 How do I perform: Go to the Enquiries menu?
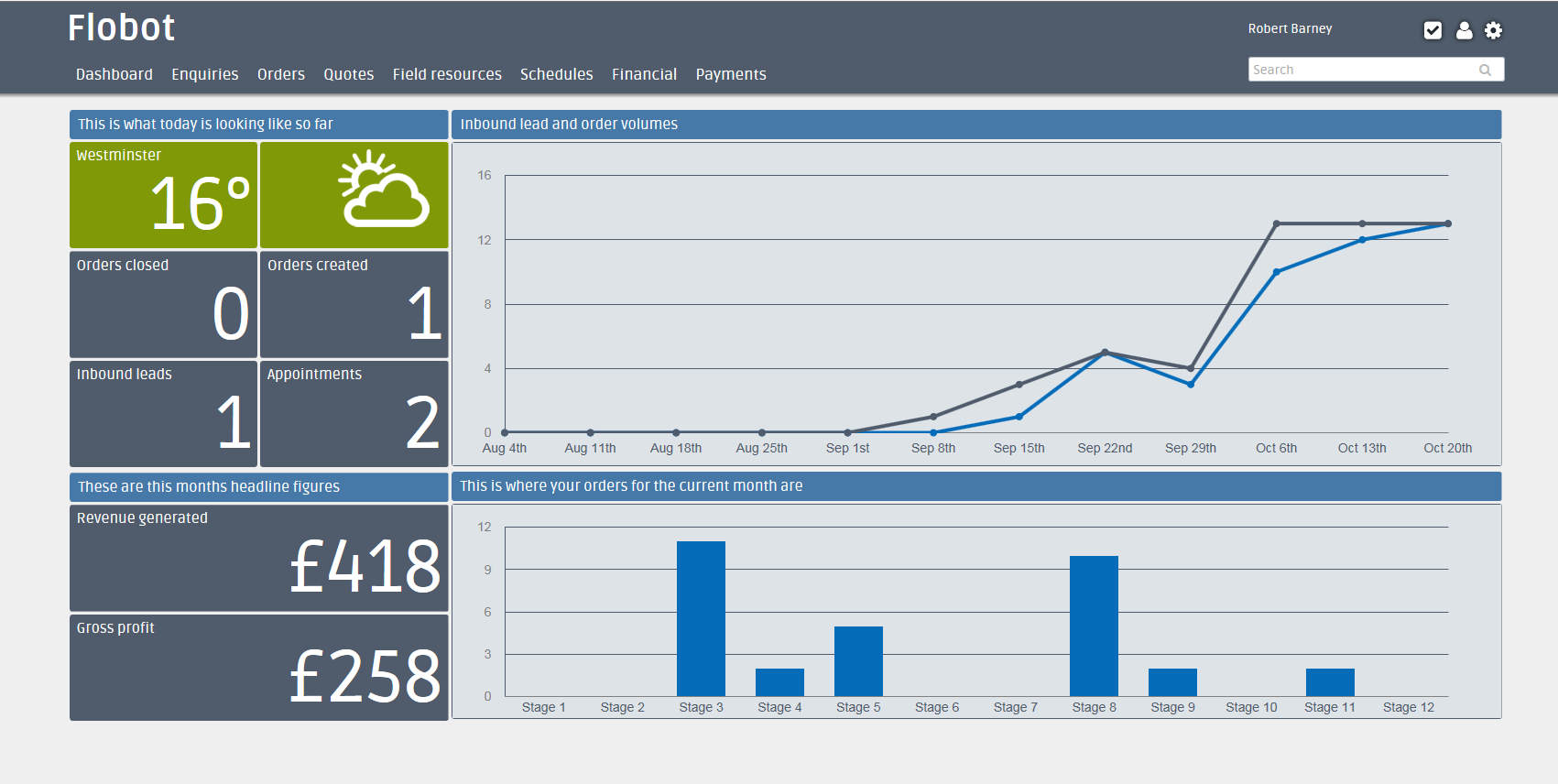coord(205,74)
